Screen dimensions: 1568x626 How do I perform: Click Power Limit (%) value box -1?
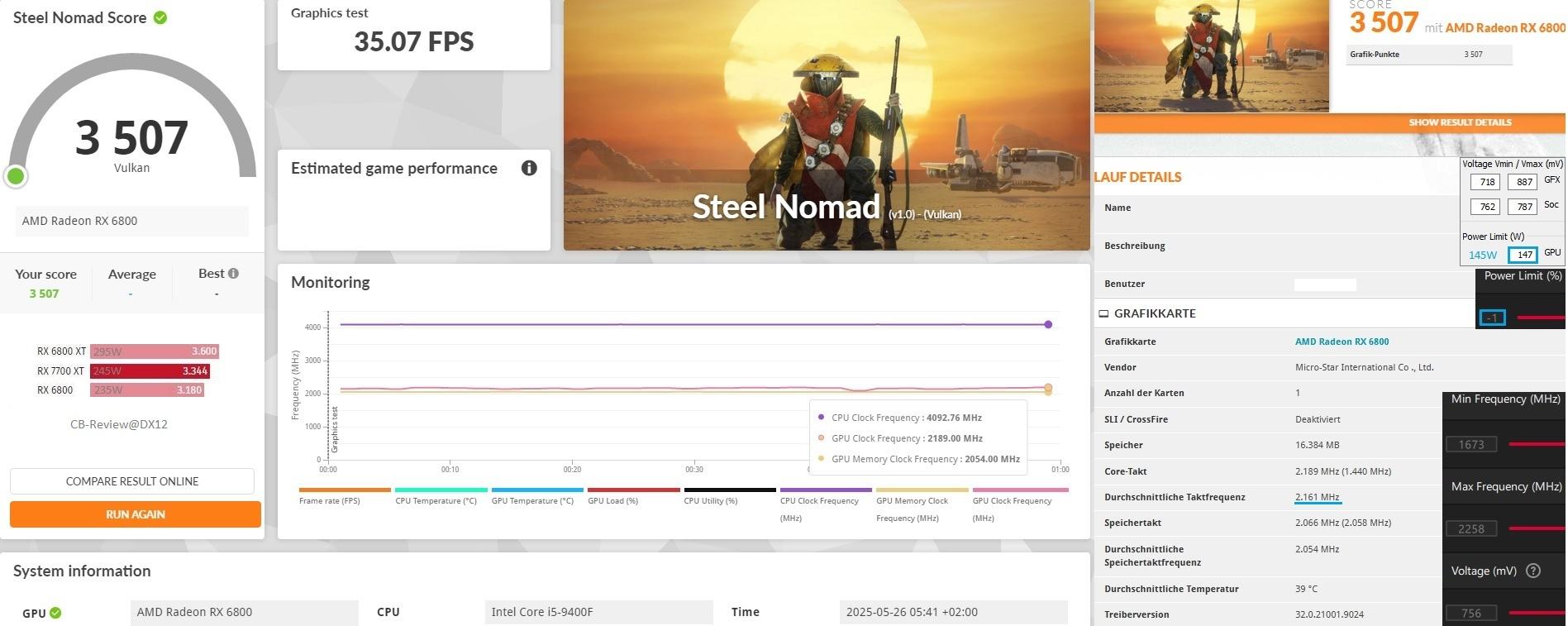(x=1492, y=318)
